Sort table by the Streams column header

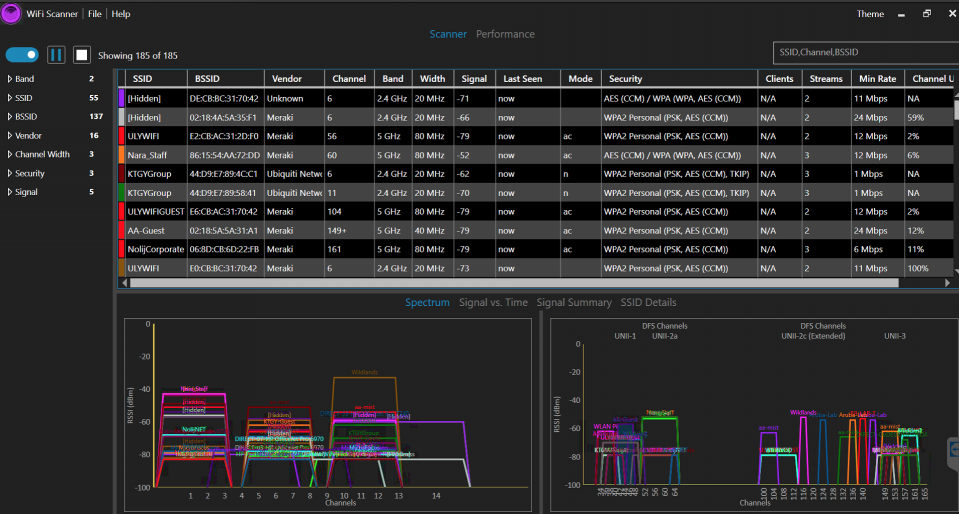tap(826, 78)
